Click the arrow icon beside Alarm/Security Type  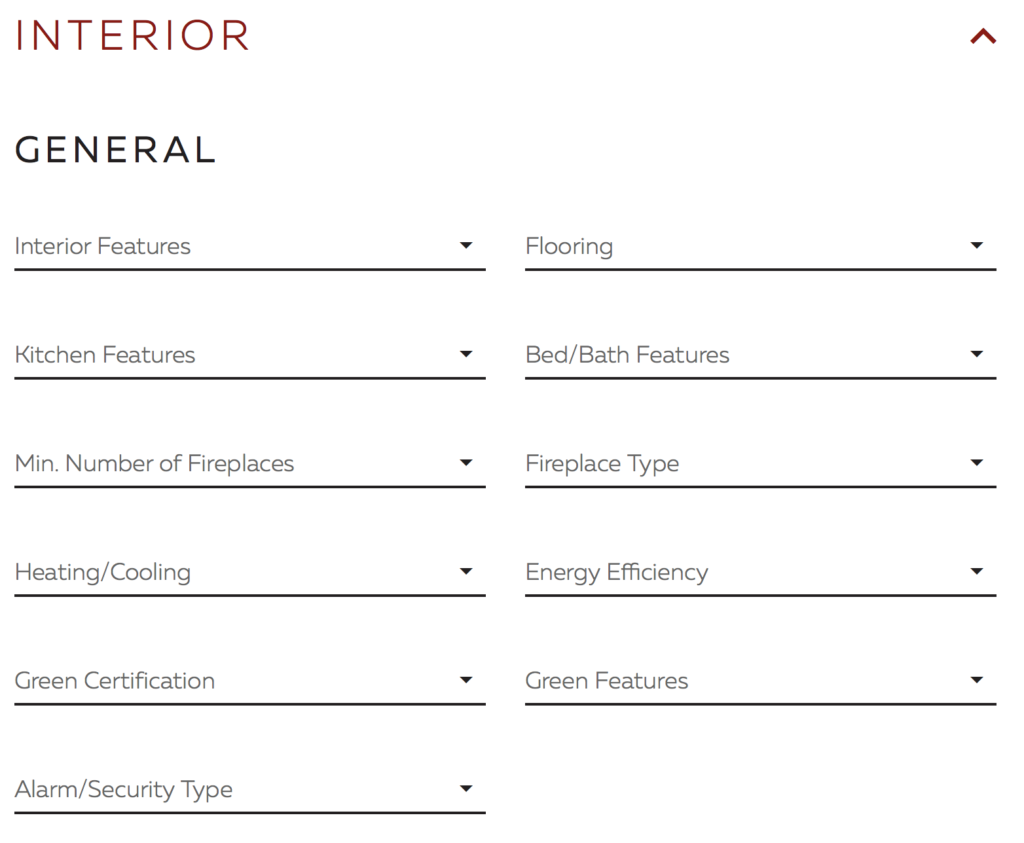coord(466,788)
